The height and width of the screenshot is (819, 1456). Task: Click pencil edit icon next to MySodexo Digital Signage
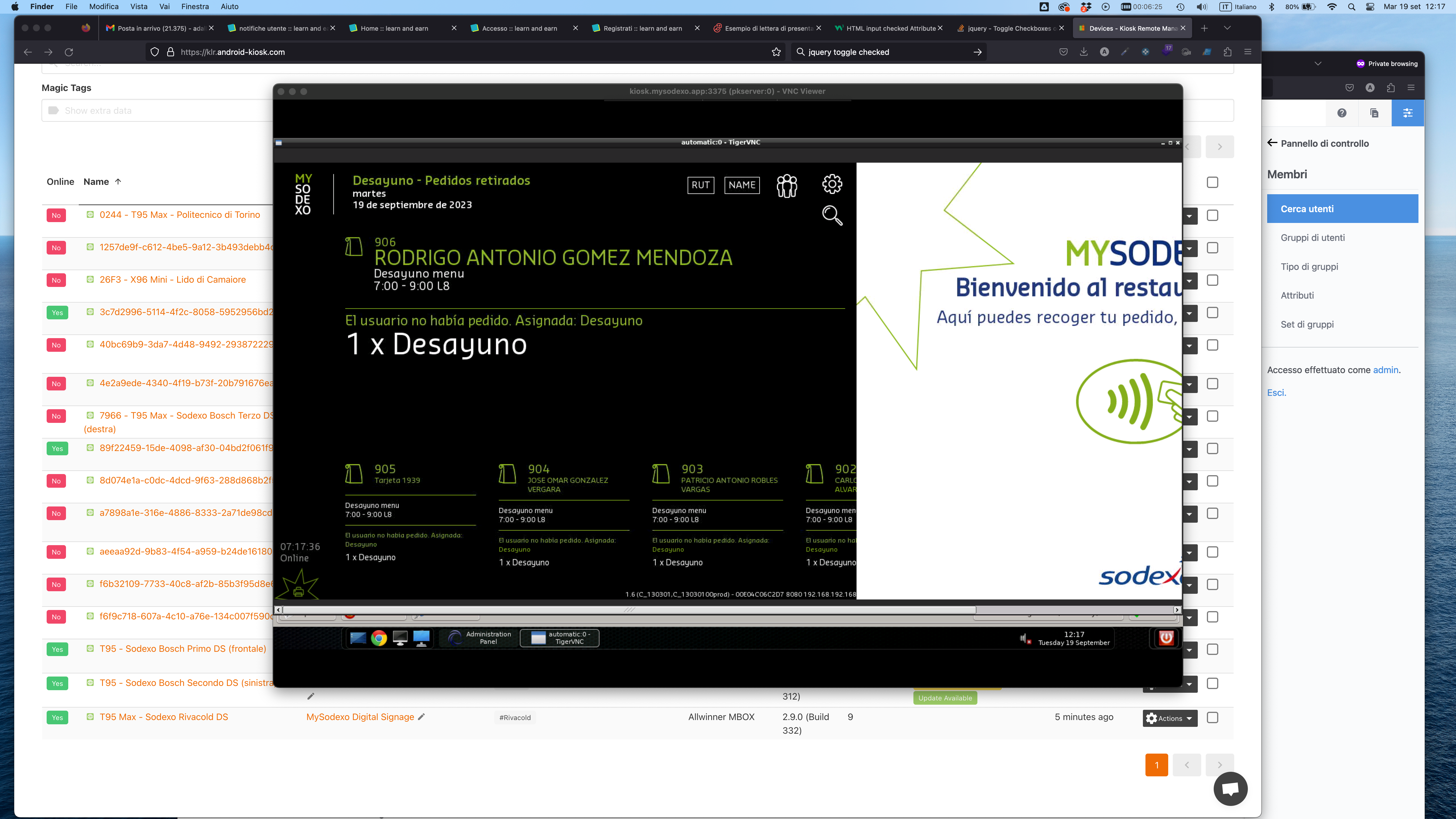[421, 717]
